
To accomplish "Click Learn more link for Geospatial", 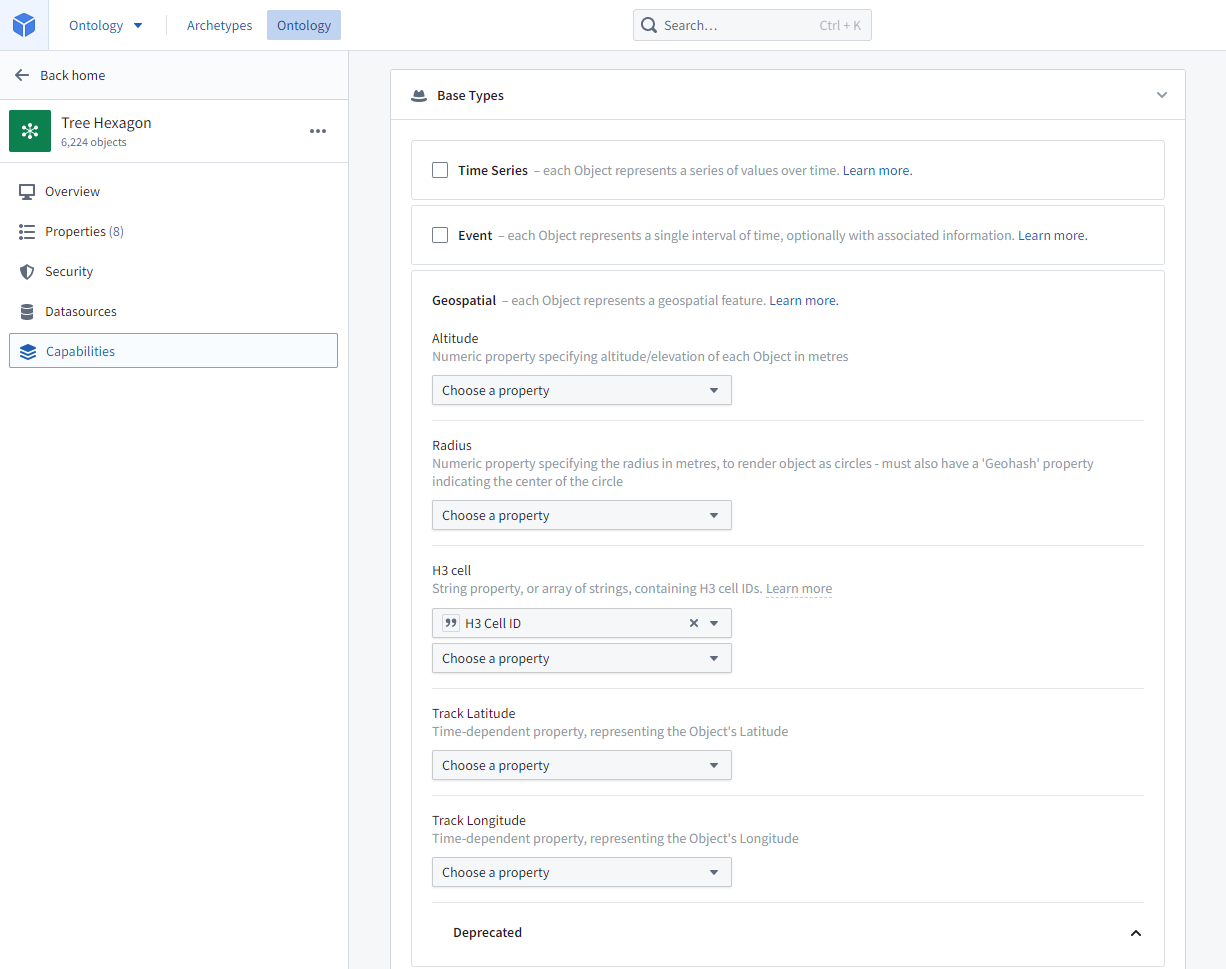I will pyautogui.click(x=804, y=300).
